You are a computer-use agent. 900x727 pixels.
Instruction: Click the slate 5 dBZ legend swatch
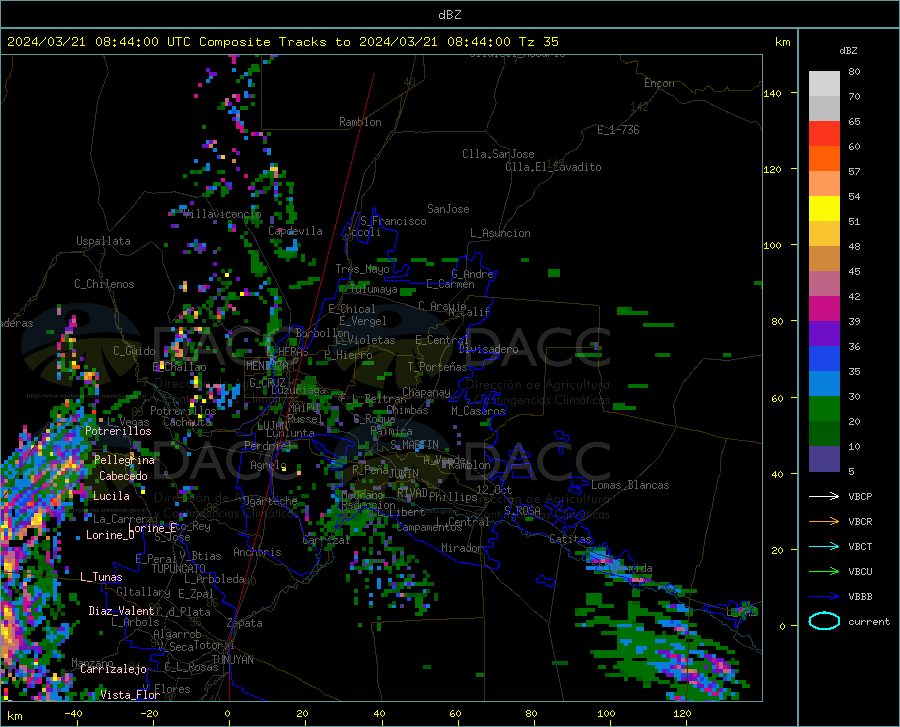pos(824,459)
